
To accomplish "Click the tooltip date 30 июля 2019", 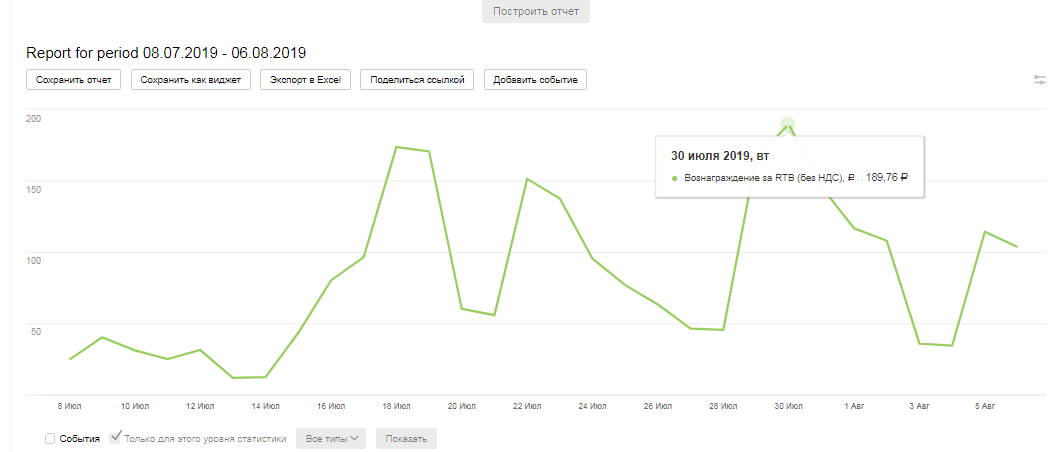I will click(x=719, y=155).
